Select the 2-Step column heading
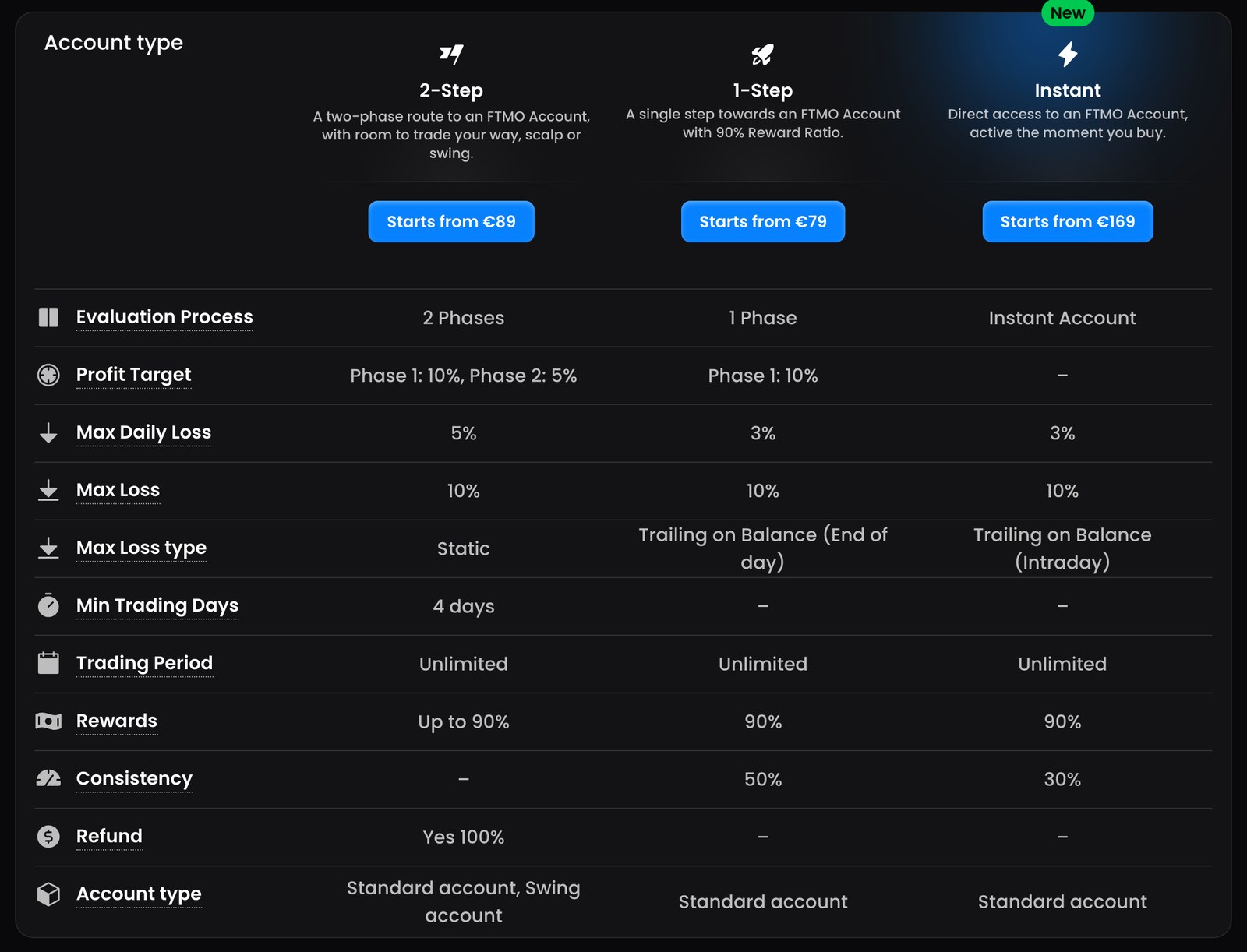 coord(451,90)
